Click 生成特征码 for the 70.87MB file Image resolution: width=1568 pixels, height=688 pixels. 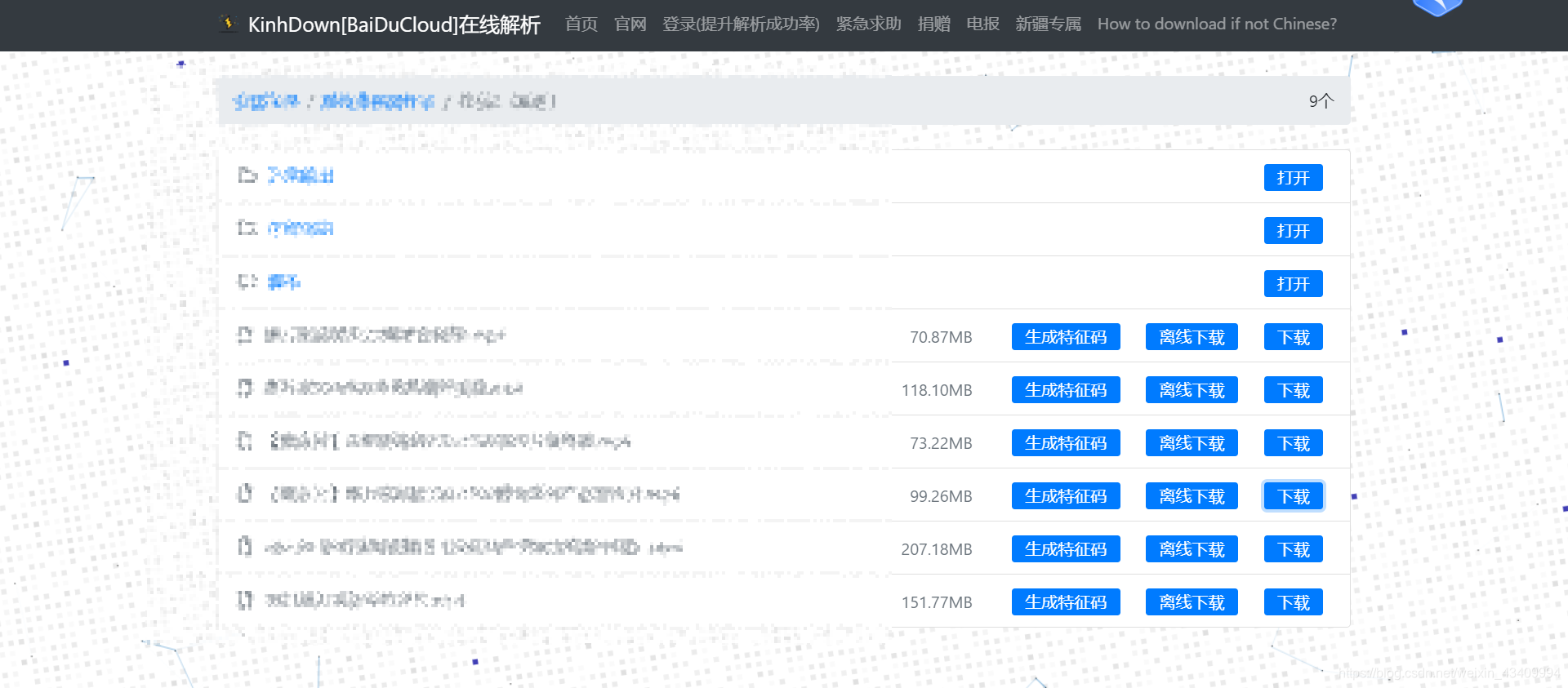click(1066, 337)
